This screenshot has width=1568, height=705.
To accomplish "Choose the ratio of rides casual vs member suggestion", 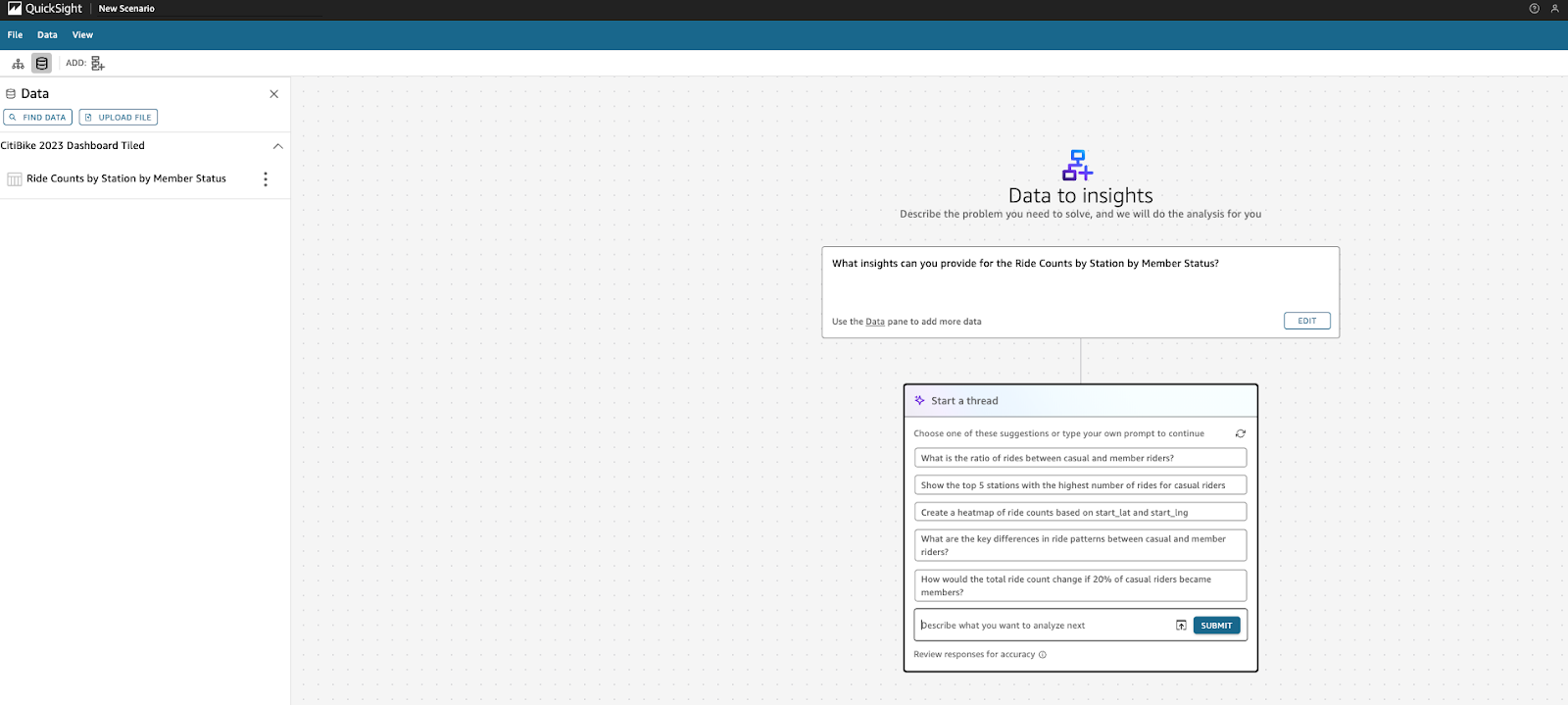I will point(1080,458).
